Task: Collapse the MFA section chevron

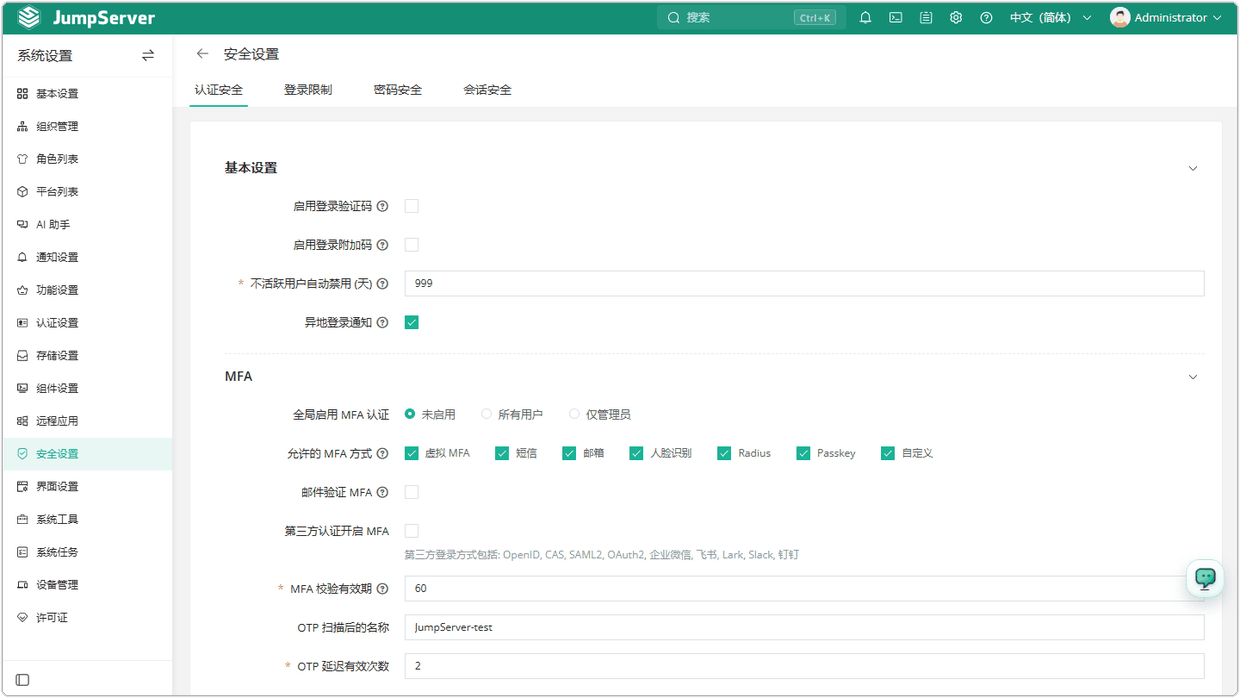Action: pos(1193,377)
